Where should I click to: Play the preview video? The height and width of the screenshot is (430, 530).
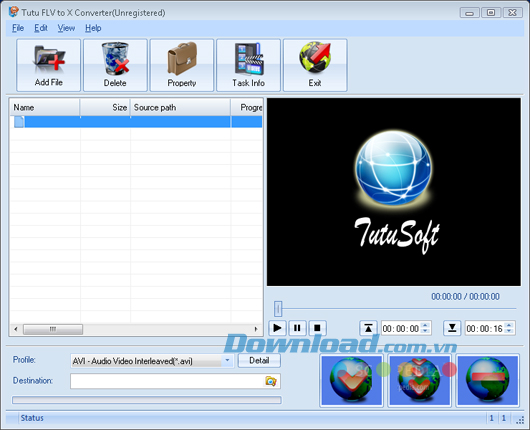(277, 328)
